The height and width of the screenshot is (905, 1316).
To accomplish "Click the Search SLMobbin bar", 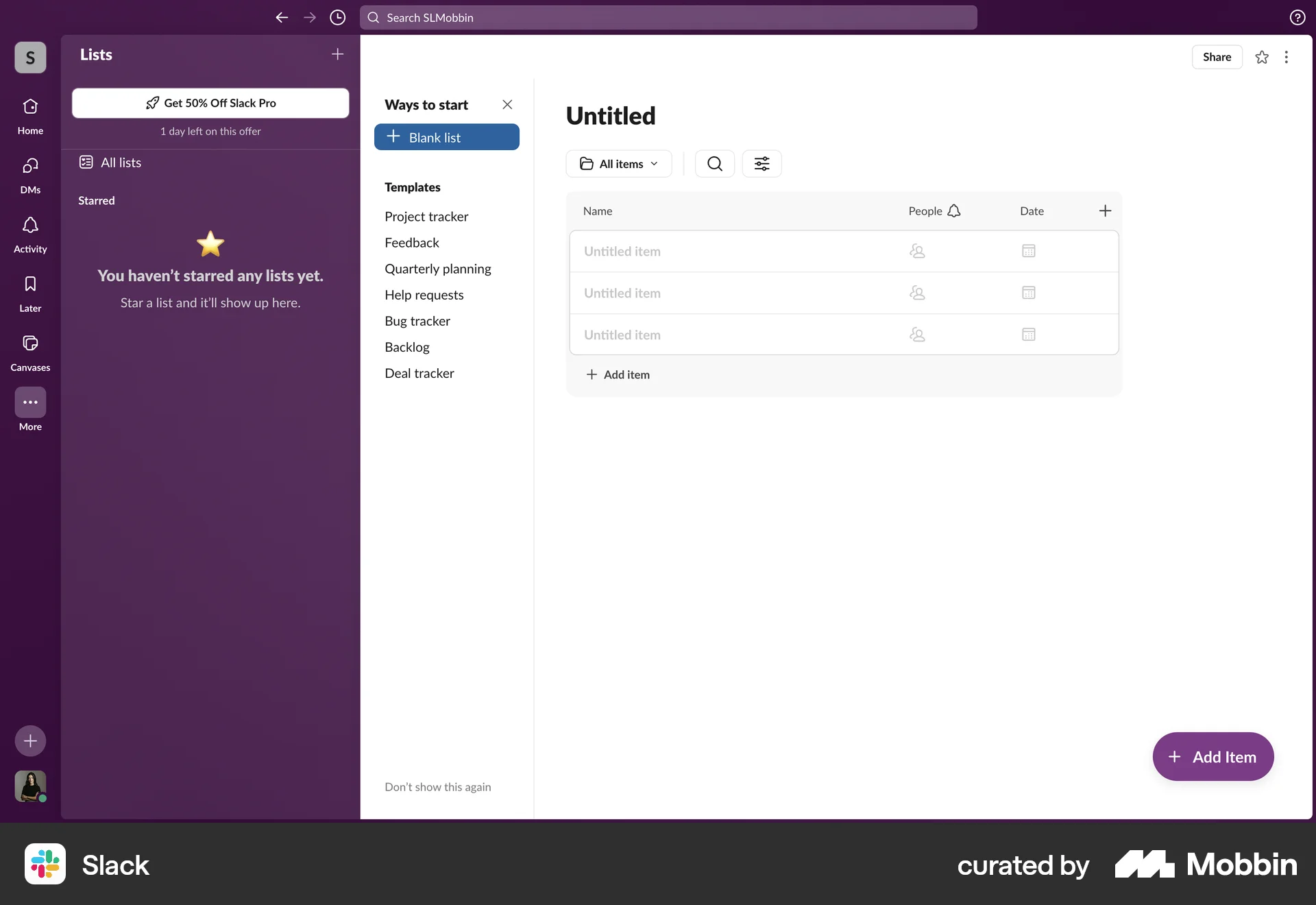I will coord(668,18).
